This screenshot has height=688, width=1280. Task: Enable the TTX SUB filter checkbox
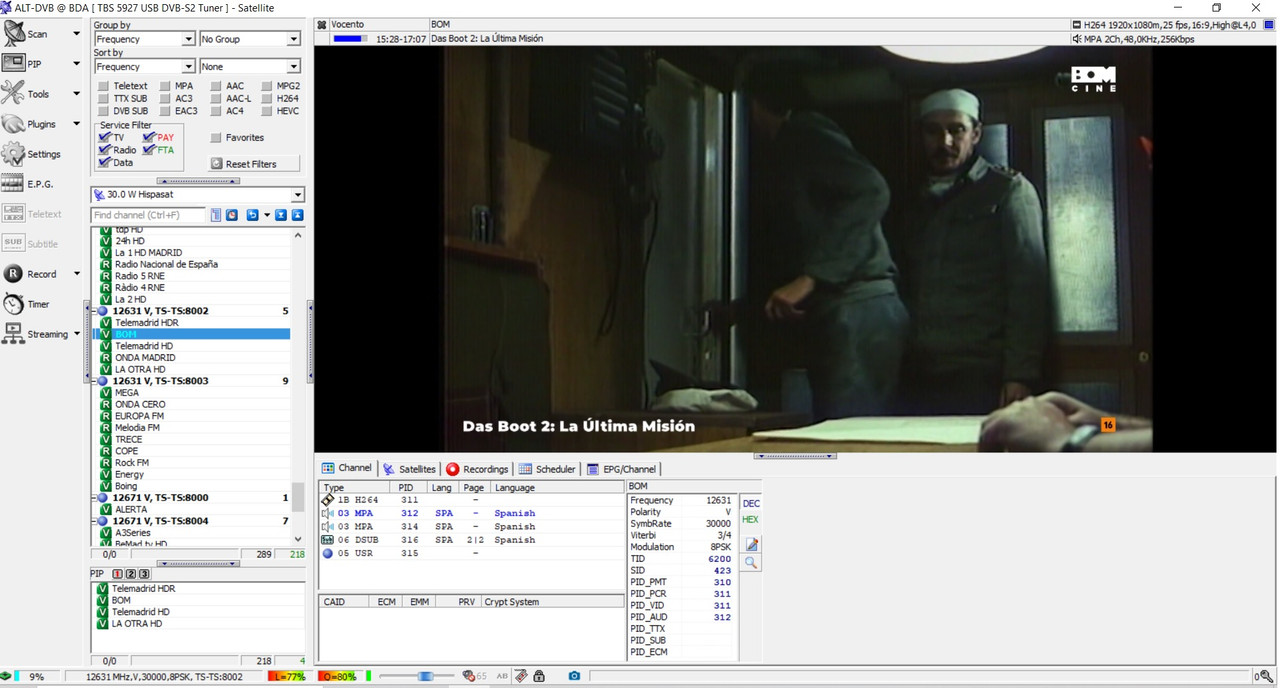[x=103, y=99]
